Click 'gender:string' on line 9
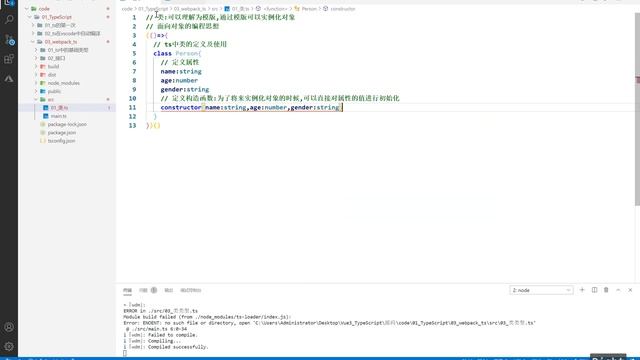 coord(184,89)
